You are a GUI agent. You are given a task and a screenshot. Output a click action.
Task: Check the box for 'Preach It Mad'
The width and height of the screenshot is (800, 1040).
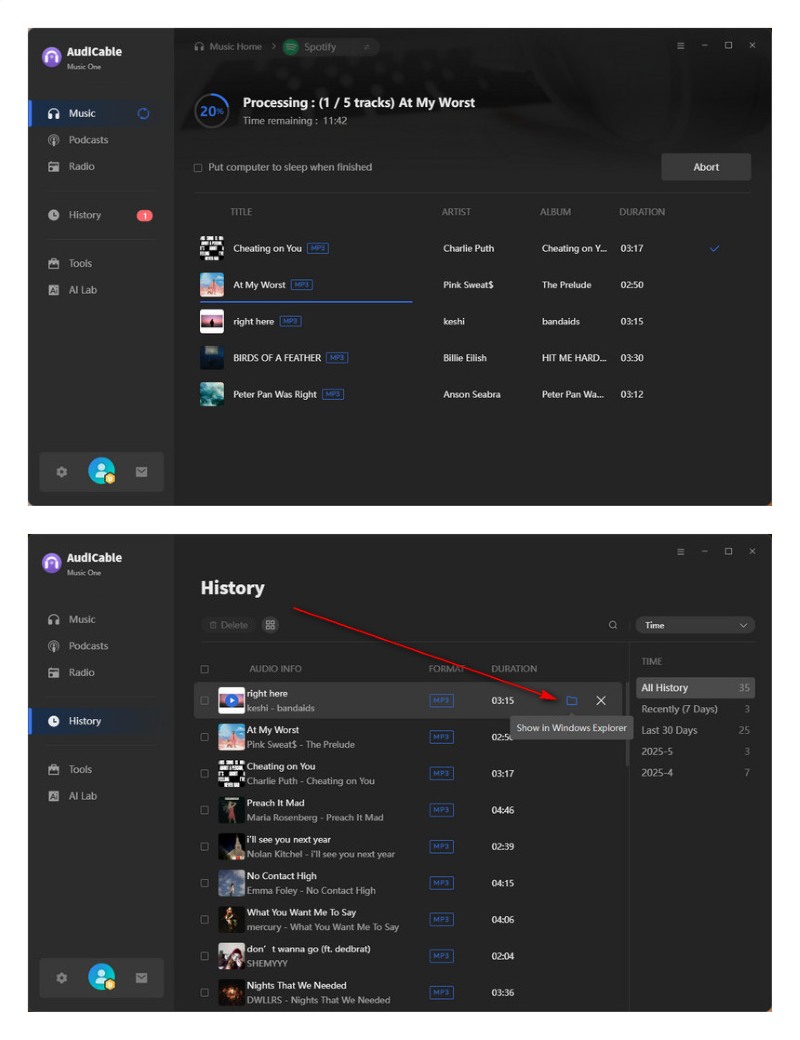click(x=205, y=810)
